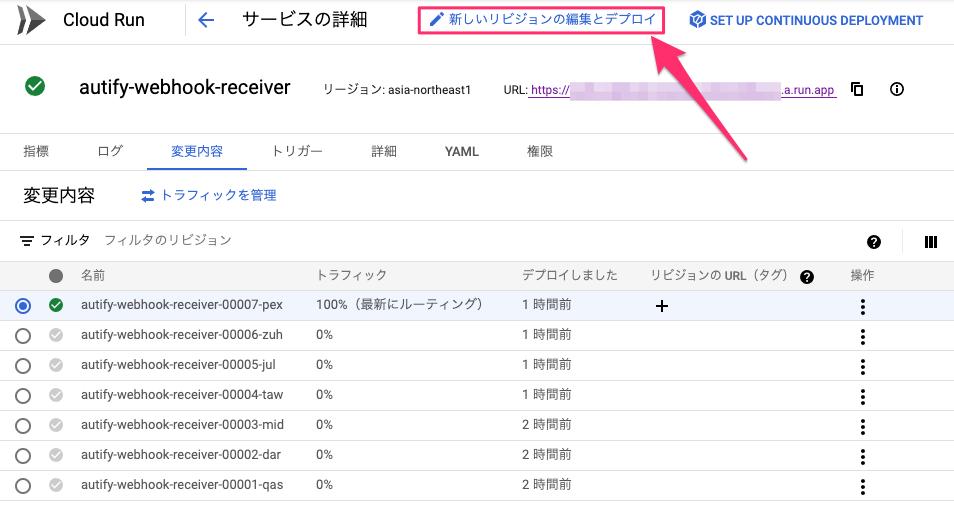Click grey status check of 00004-taw
This screenshot has height=511, width=954.
56,395
